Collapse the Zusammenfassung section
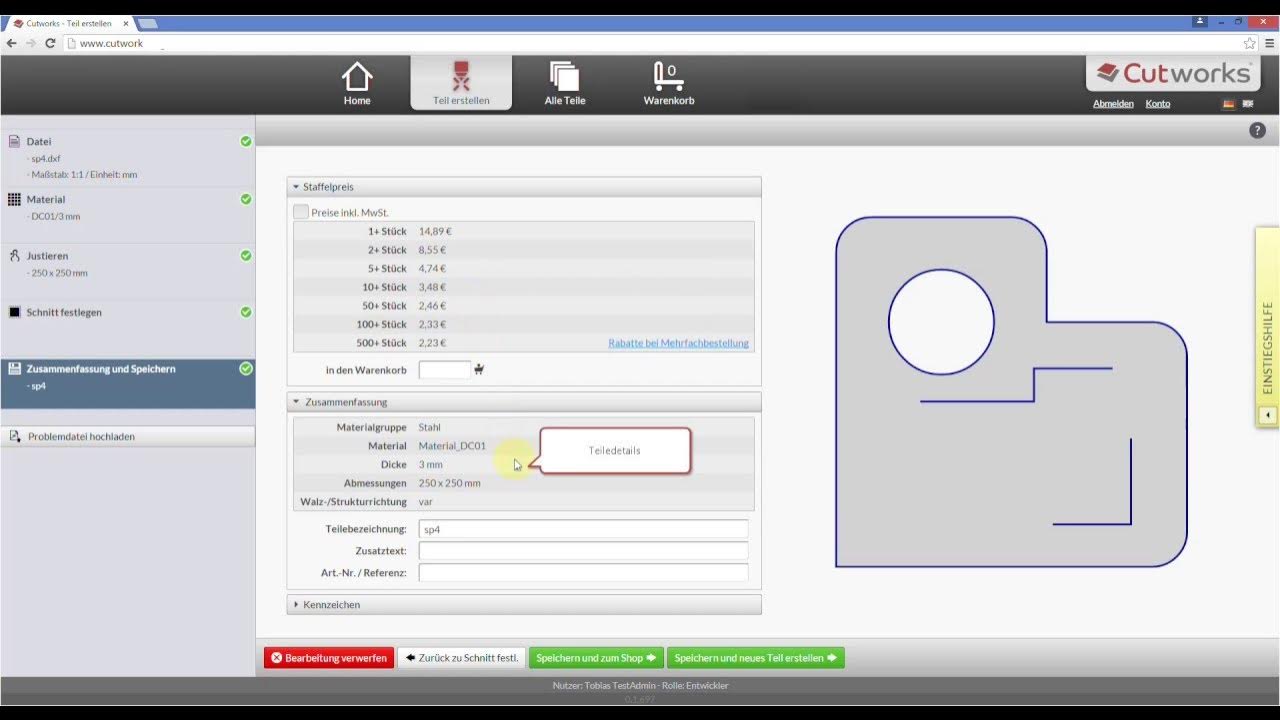Image resolution: width=1280 pixels, height=720 pixels. (x=524, y=402)
